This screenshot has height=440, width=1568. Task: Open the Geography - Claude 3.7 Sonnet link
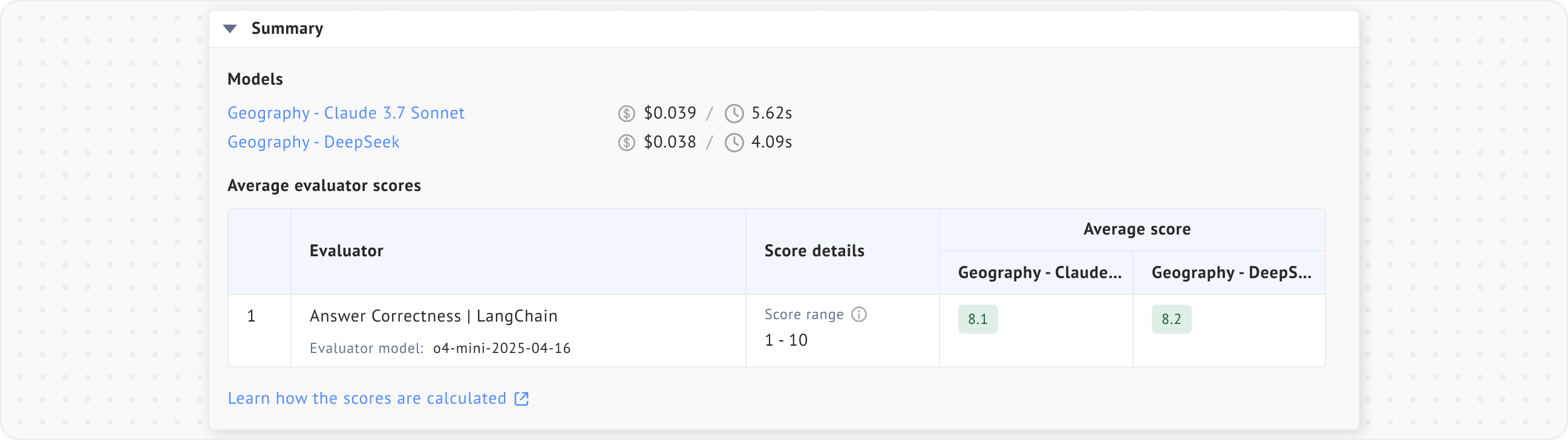click(x=346, y=113)
